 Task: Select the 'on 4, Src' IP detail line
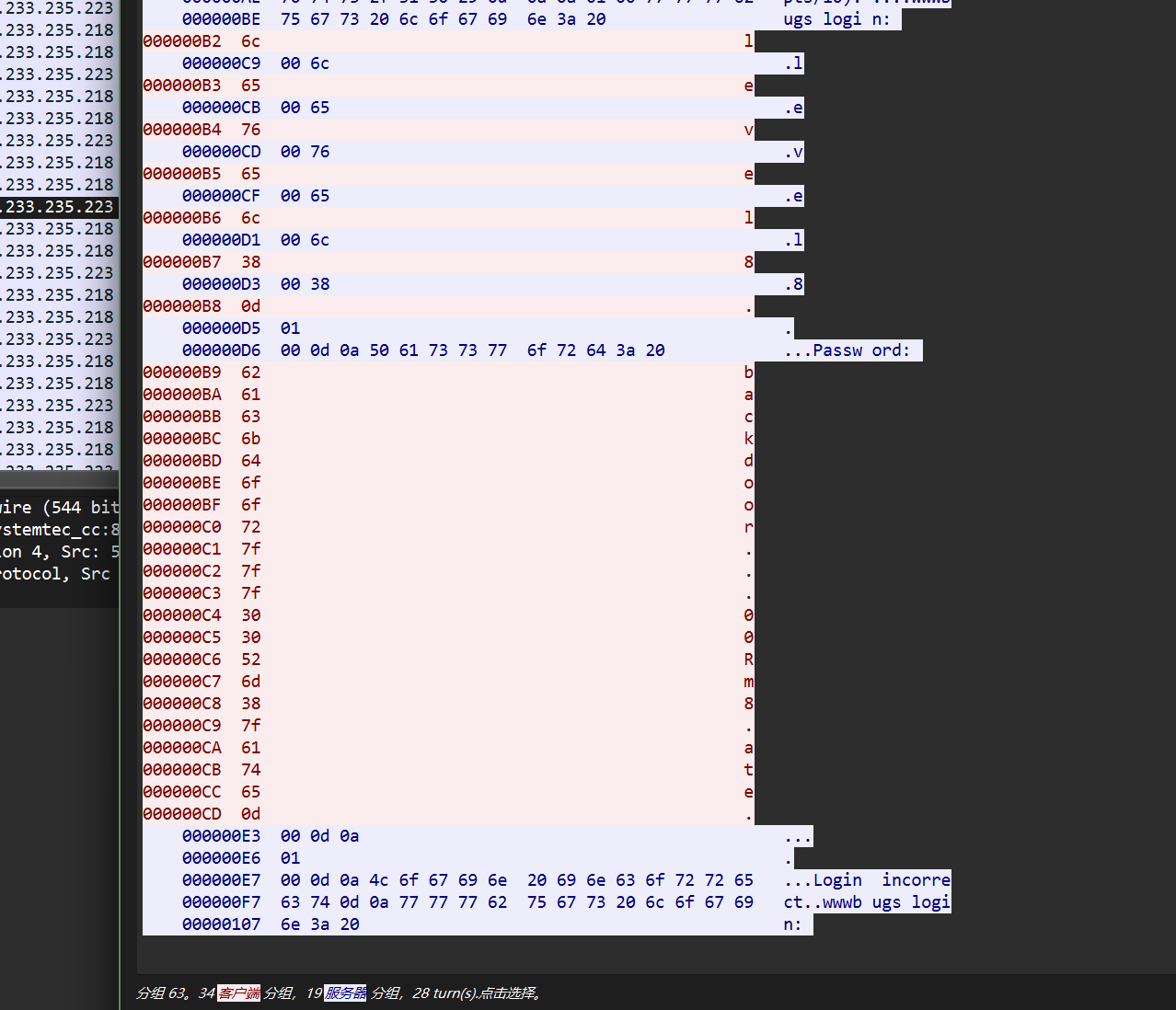(59, 551)
